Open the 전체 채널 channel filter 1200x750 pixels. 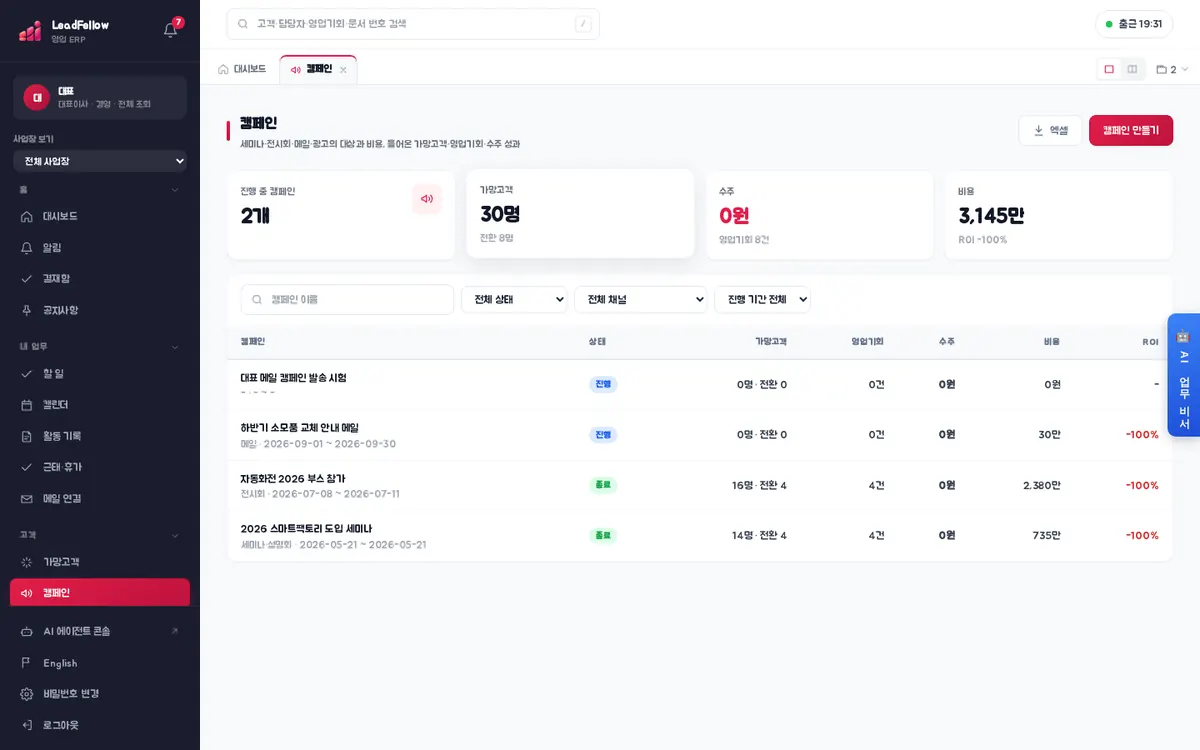click(641, 299)
